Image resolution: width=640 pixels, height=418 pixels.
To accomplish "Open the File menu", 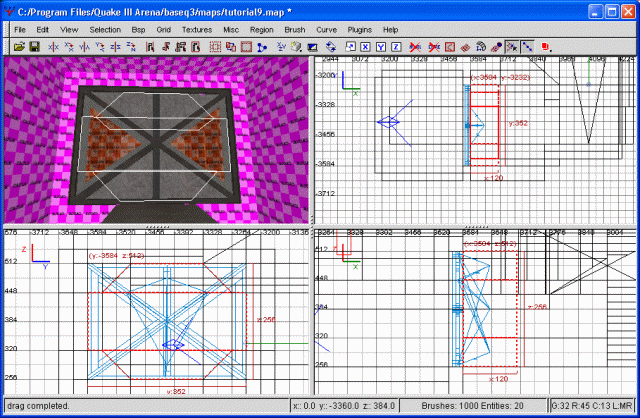I will click(20, 30).
